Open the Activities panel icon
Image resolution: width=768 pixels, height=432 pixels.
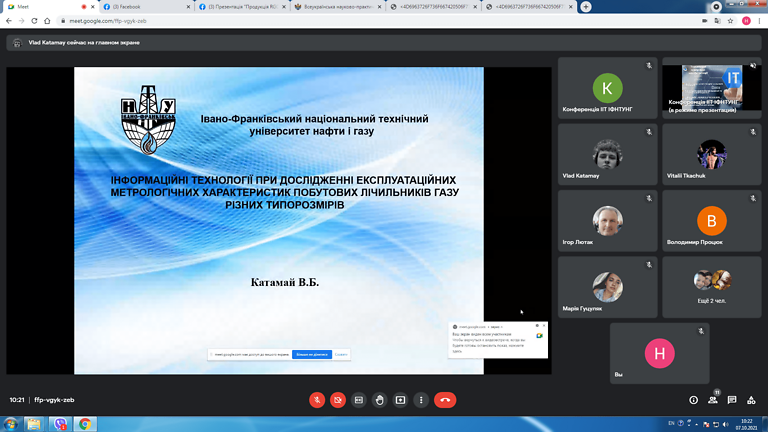click(x=751, y=399)
